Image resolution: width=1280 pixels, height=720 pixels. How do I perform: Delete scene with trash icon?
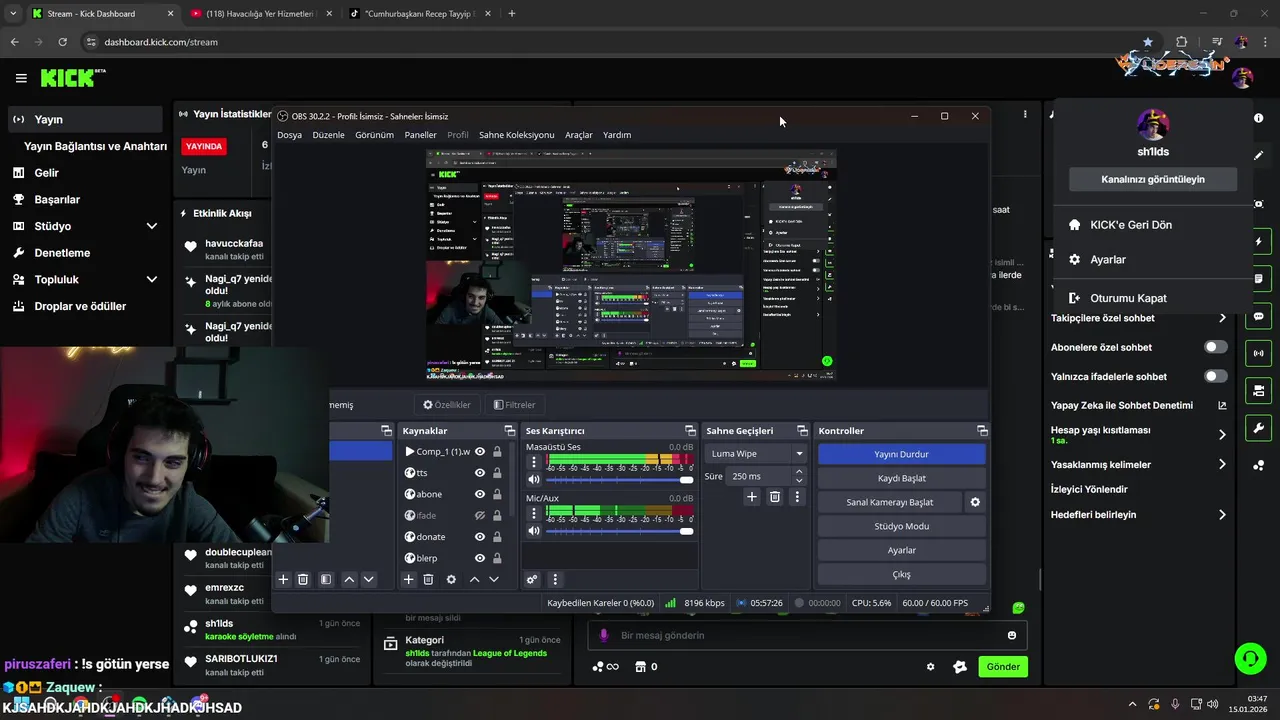pos(303,579)
